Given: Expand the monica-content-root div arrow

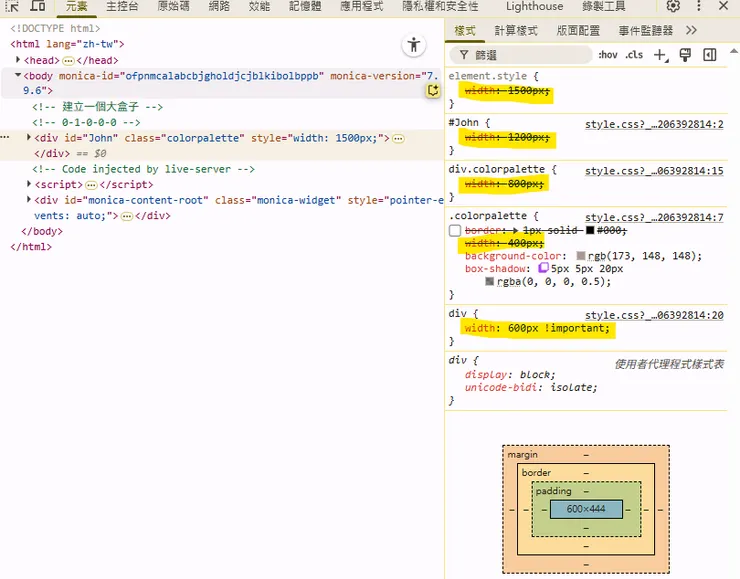Looking at the screenshot, I should [29, 199].
